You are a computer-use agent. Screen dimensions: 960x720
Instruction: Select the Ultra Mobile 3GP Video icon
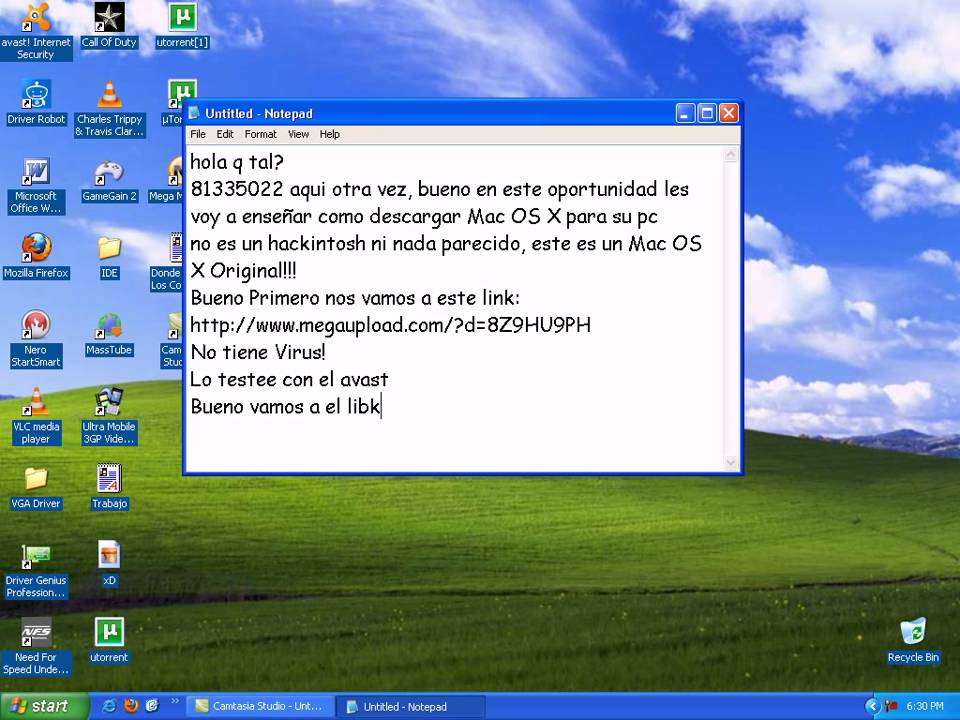[109, 416]
